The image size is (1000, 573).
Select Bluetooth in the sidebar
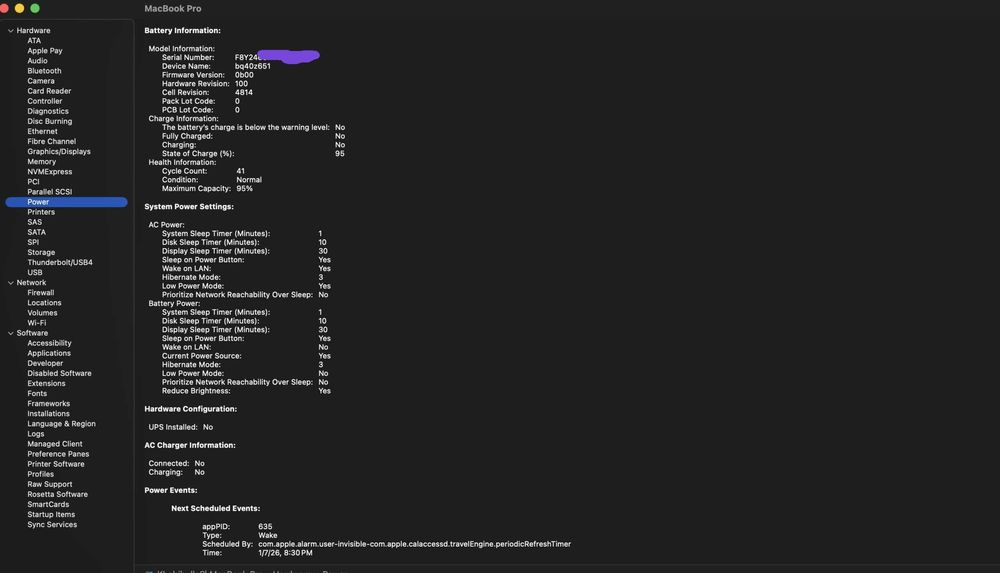44,71
